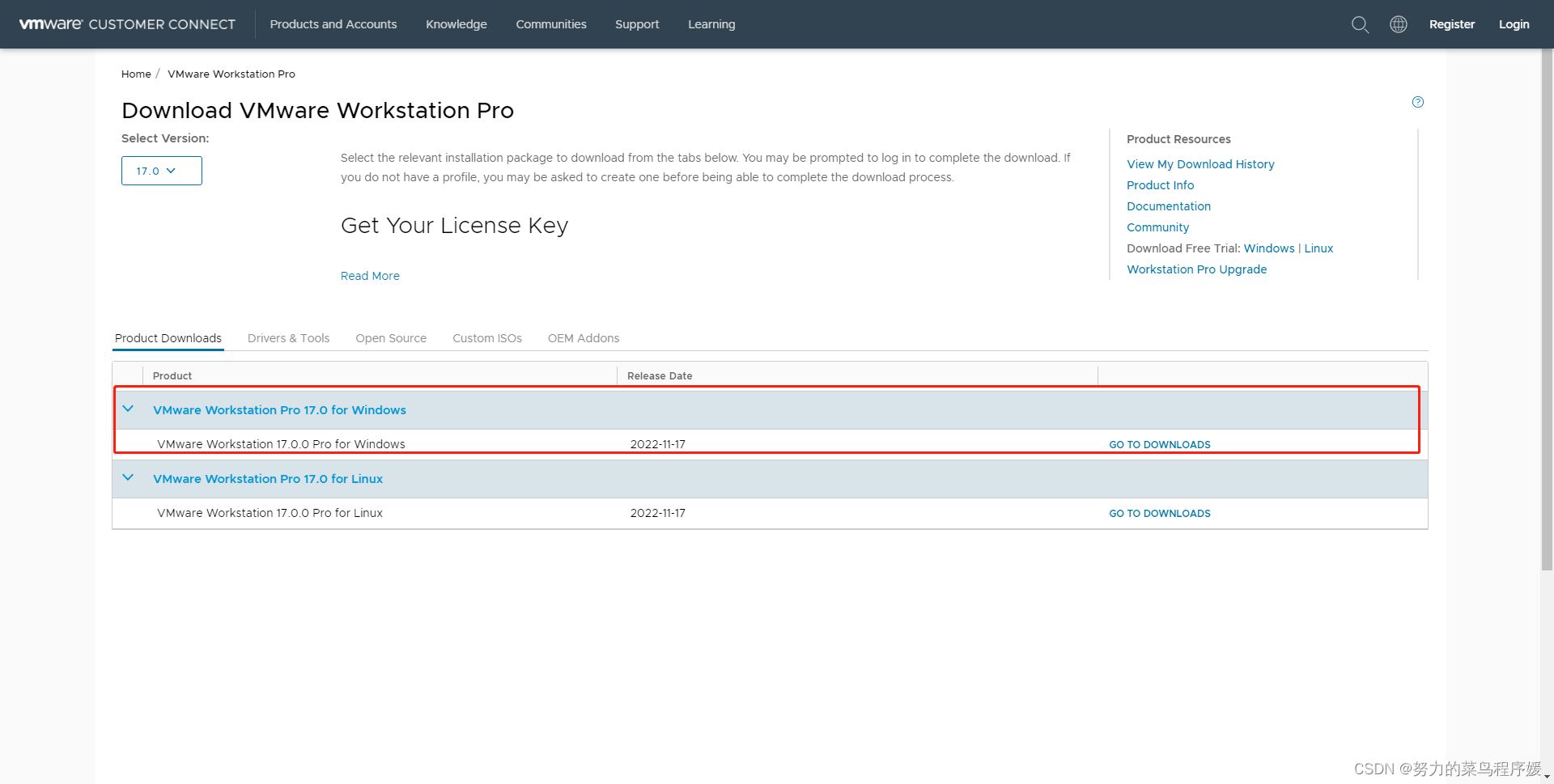Screen dimensions: 1554x784
Task: Click VMware Workstation 17.0.0 Pro for Windows text
Action: coord(281,444)
